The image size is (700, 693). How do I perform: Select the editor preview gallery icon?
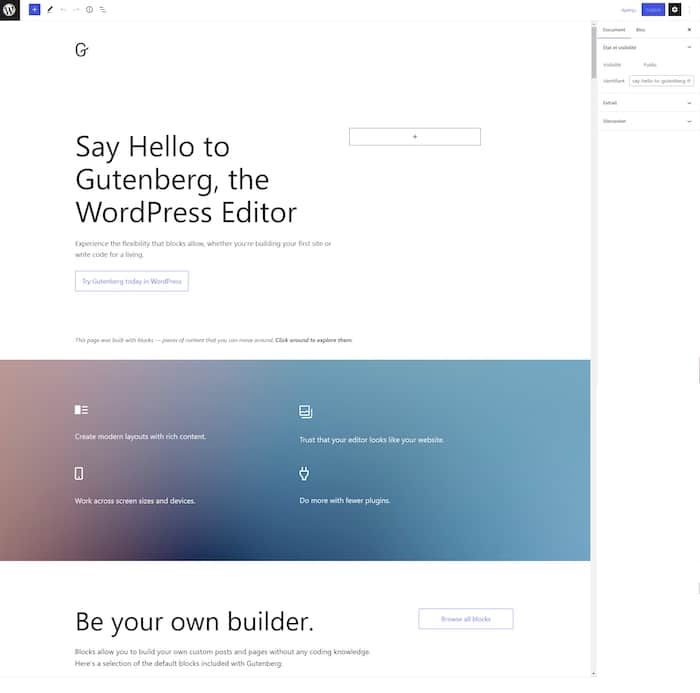305,411
